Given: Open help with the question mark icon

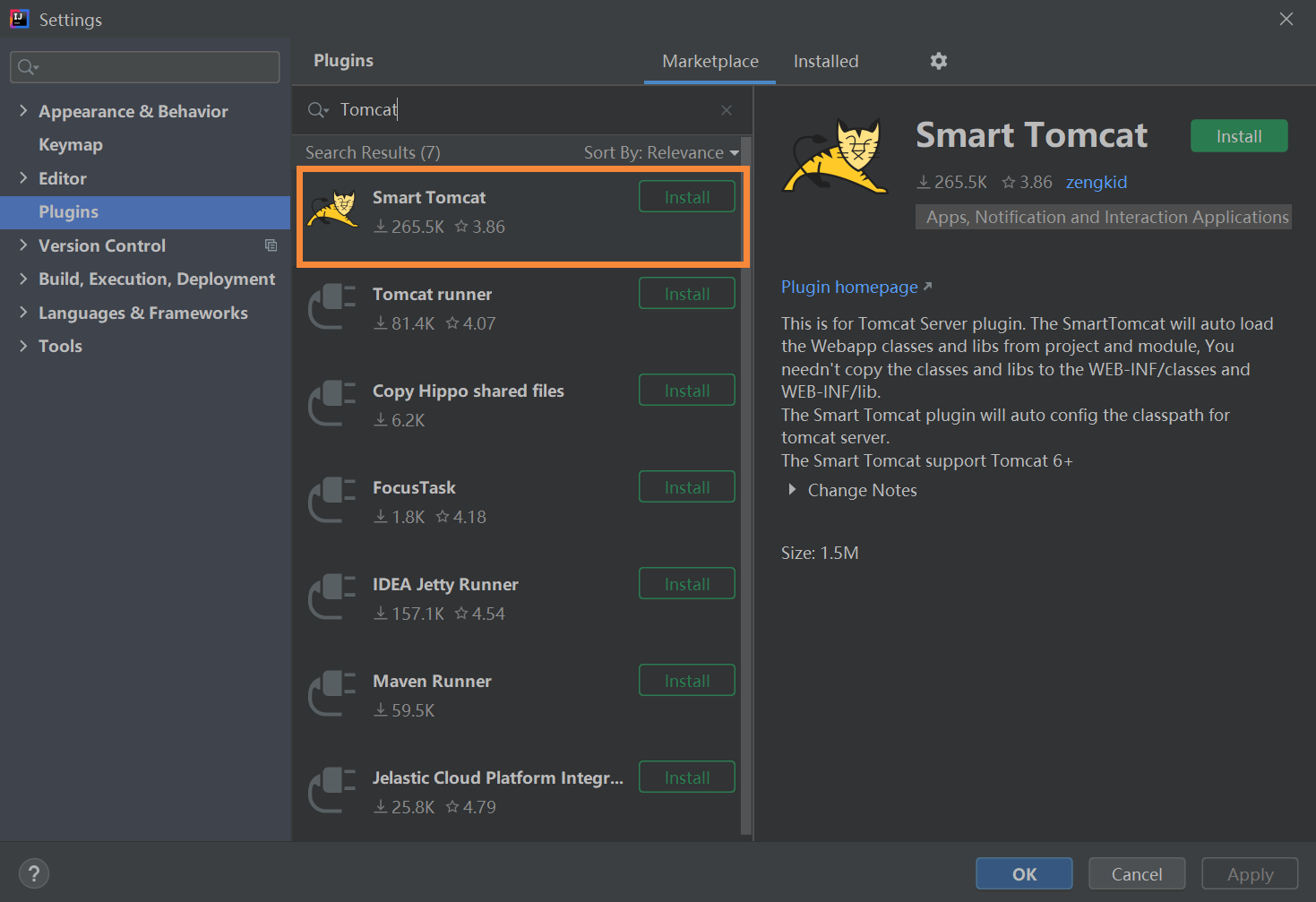Looking at the screenshot, I should tap(34, 873).
